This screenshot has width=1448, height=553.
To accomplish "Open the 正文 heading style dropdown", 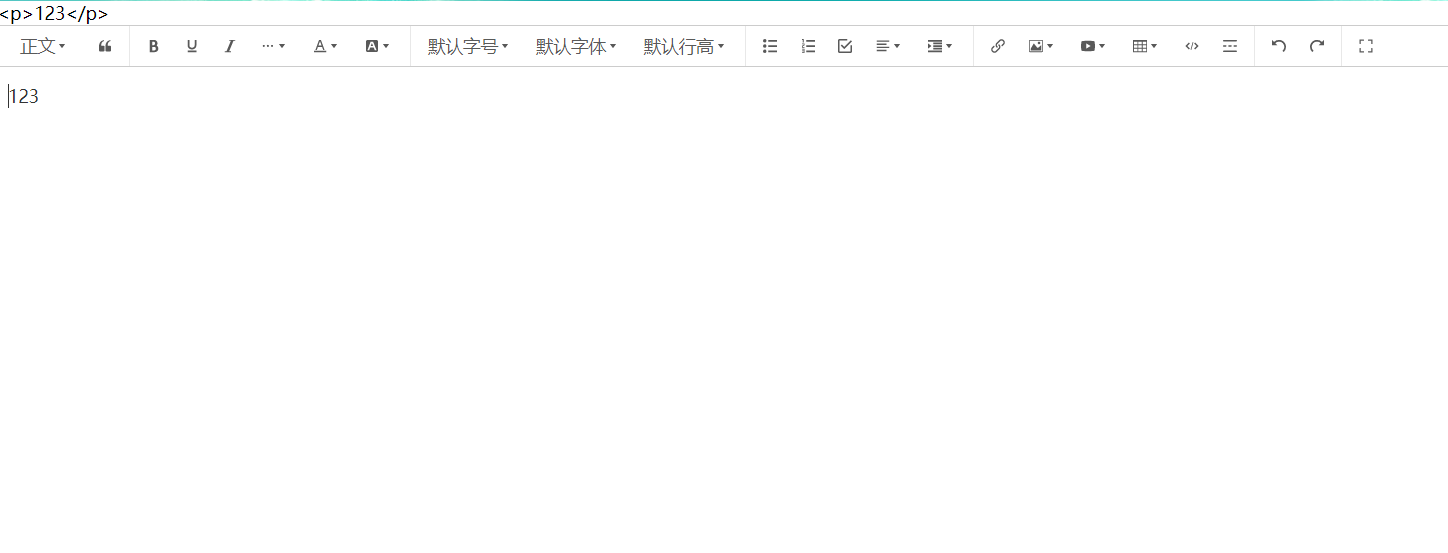I will click(43, 46).
